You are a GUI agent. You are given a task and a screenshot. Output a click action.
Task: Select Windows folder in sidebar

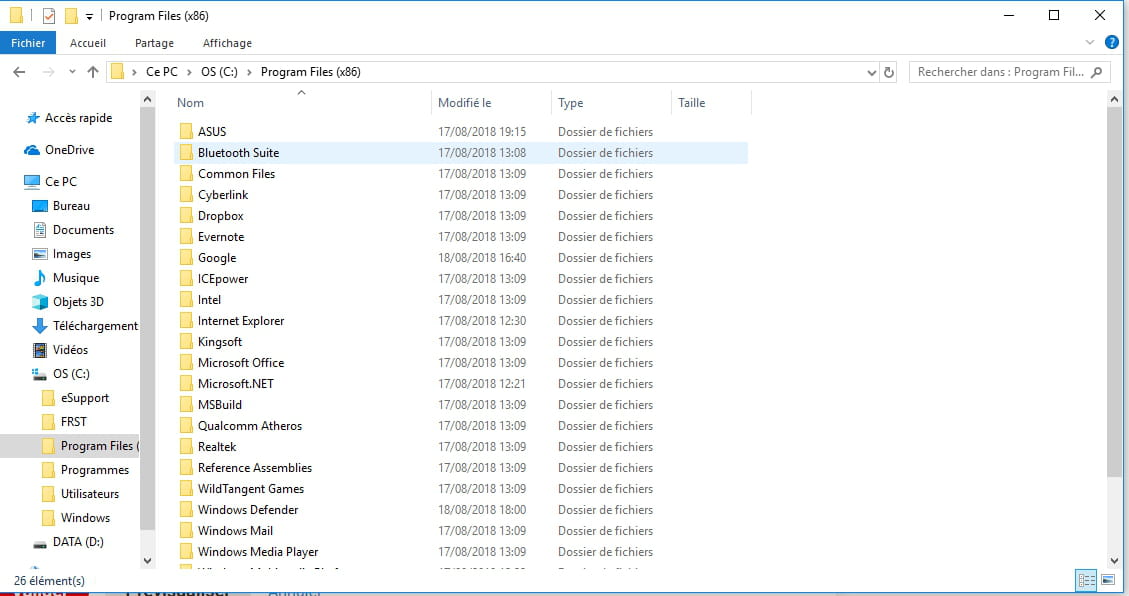(x=76, y=518)
